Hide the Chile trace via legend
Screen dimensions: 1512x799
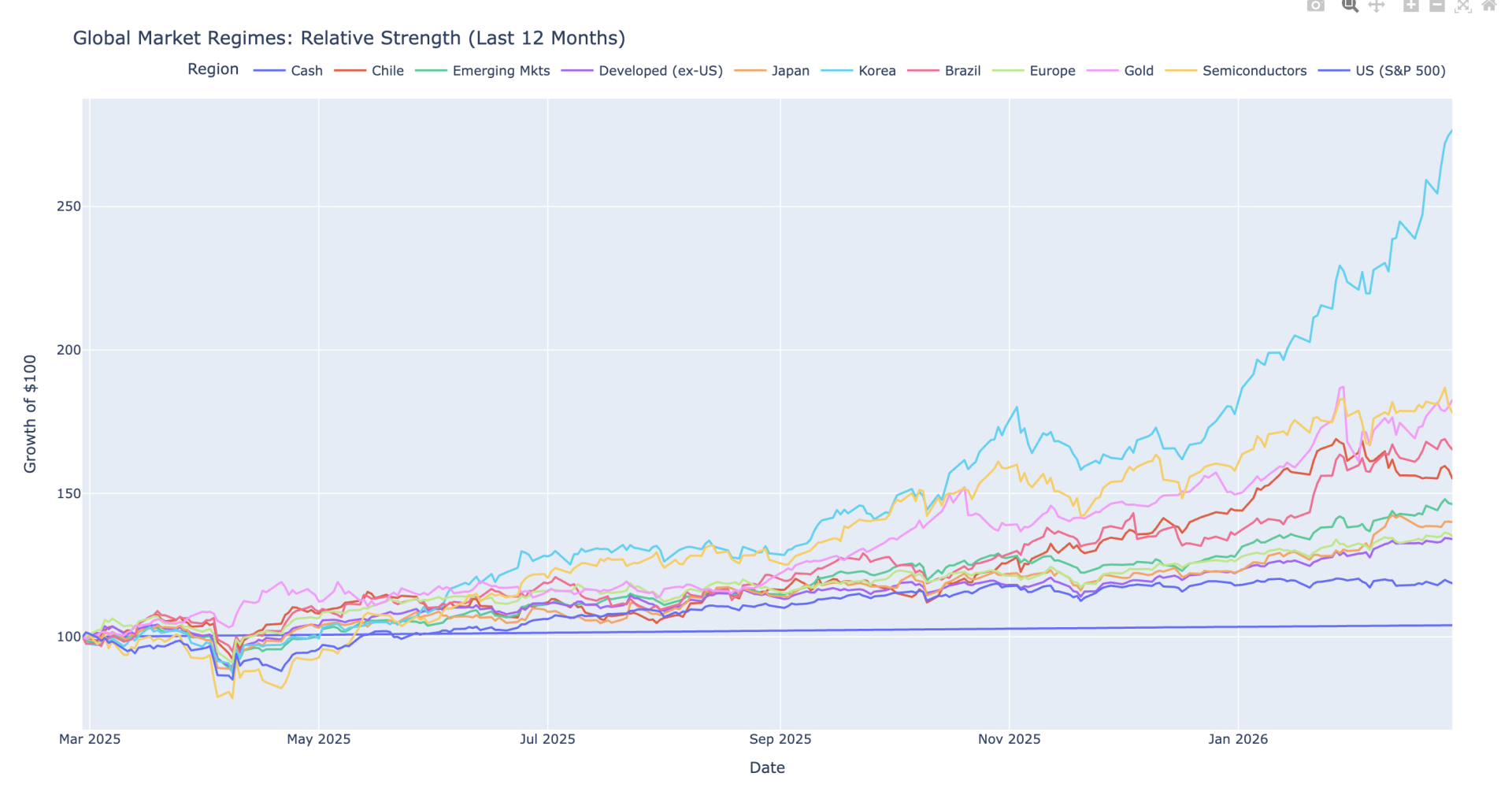pos(387,71)
